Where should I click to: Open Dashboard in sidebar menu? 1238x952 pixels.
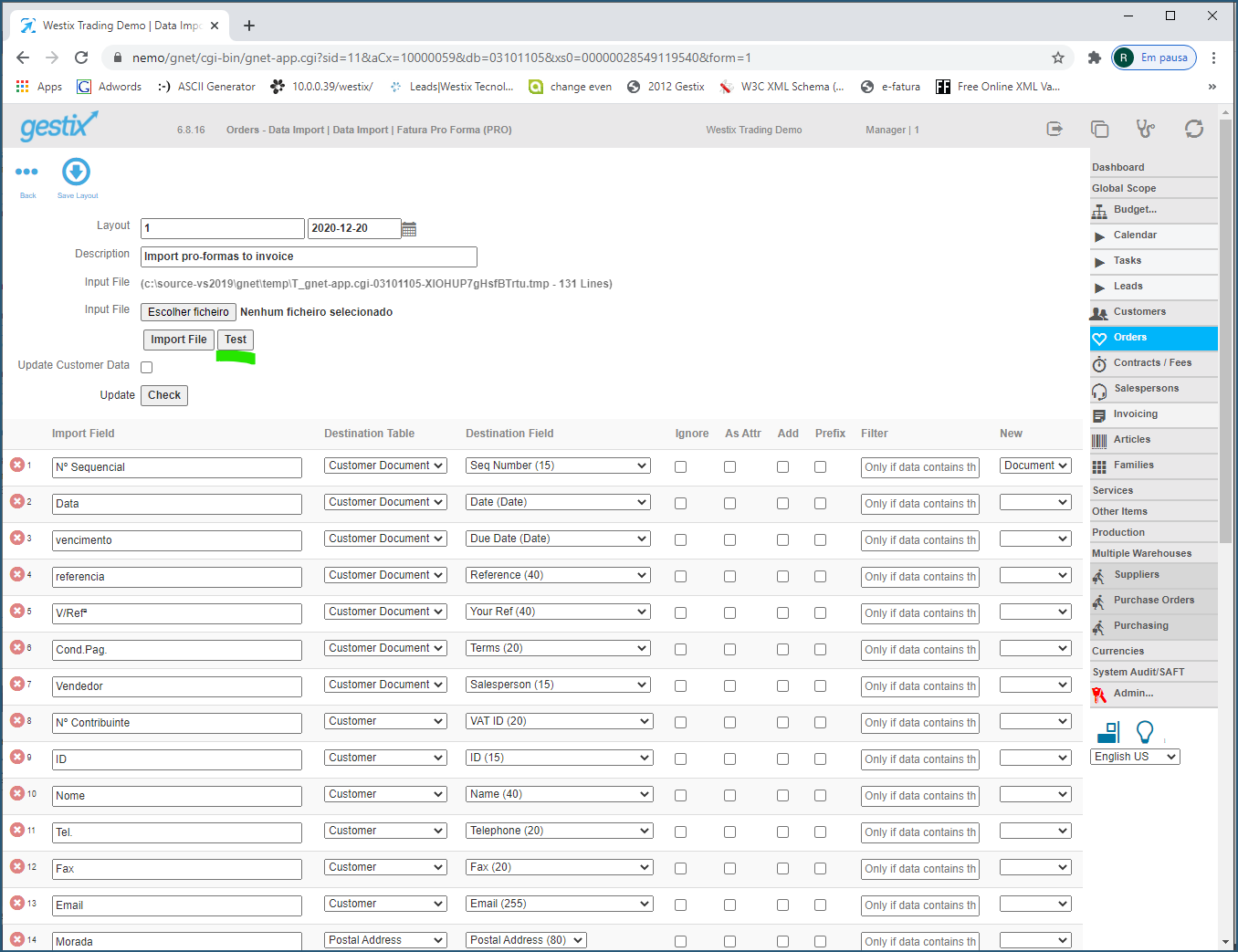(x=1153, y=167)
